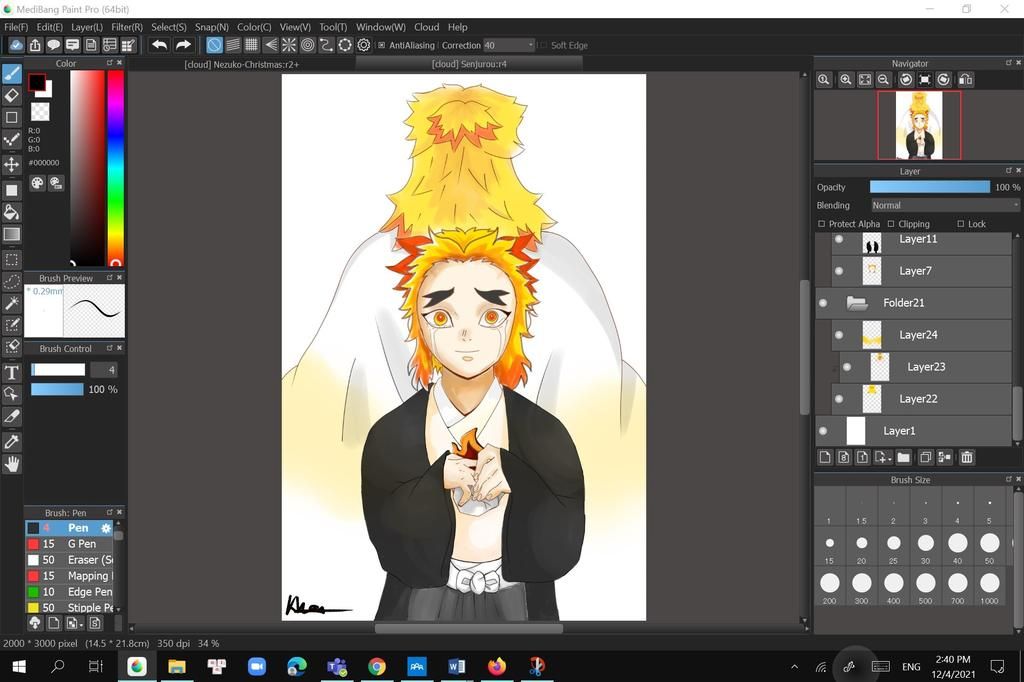This screenshot has height=682, width=1024.
Task: Enable Protect Alpha checkbox
Action: pyautogui.click(x=822, y=223)
